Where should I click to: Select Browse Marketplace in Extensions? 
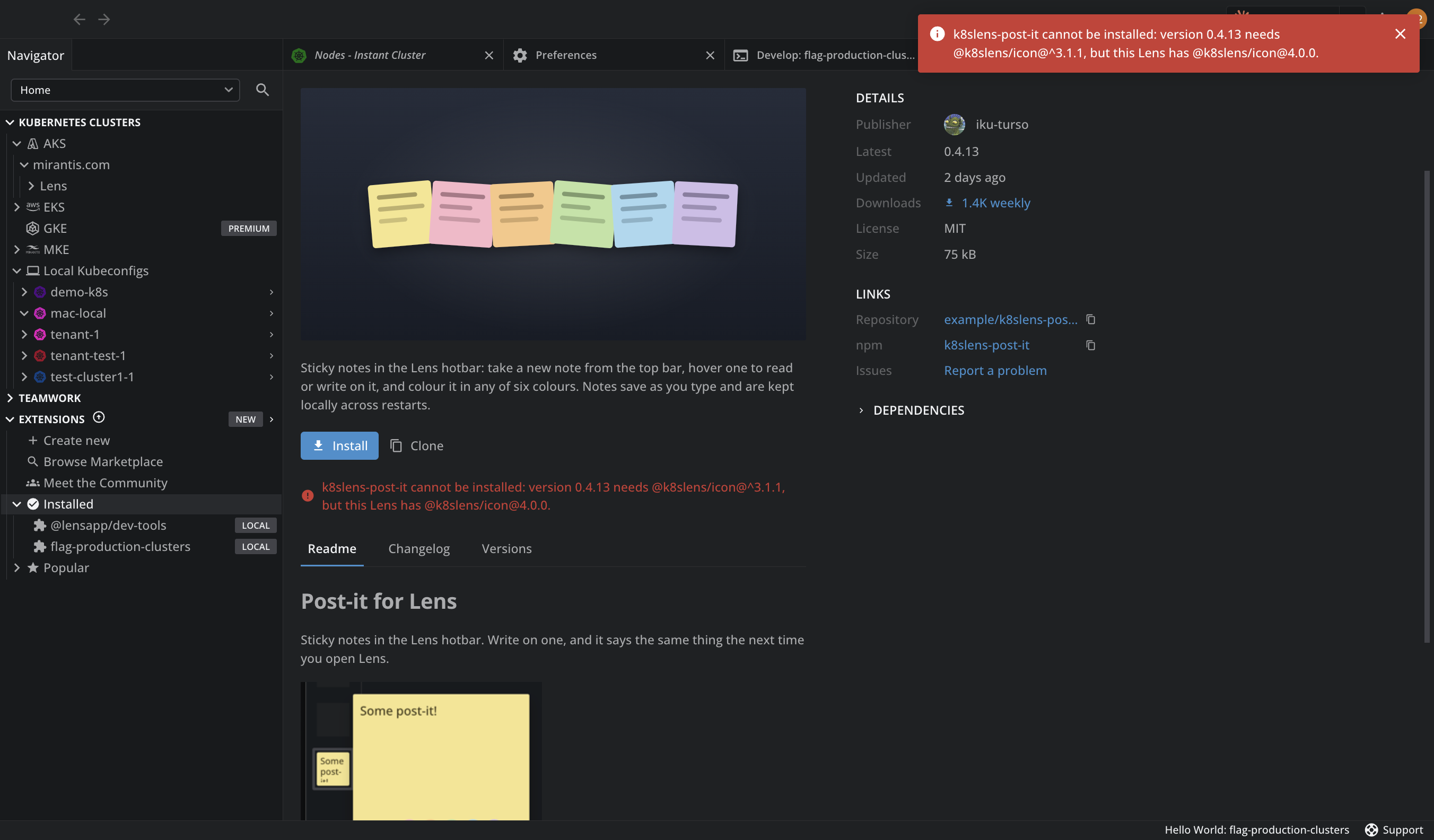[x=103, y=461]
